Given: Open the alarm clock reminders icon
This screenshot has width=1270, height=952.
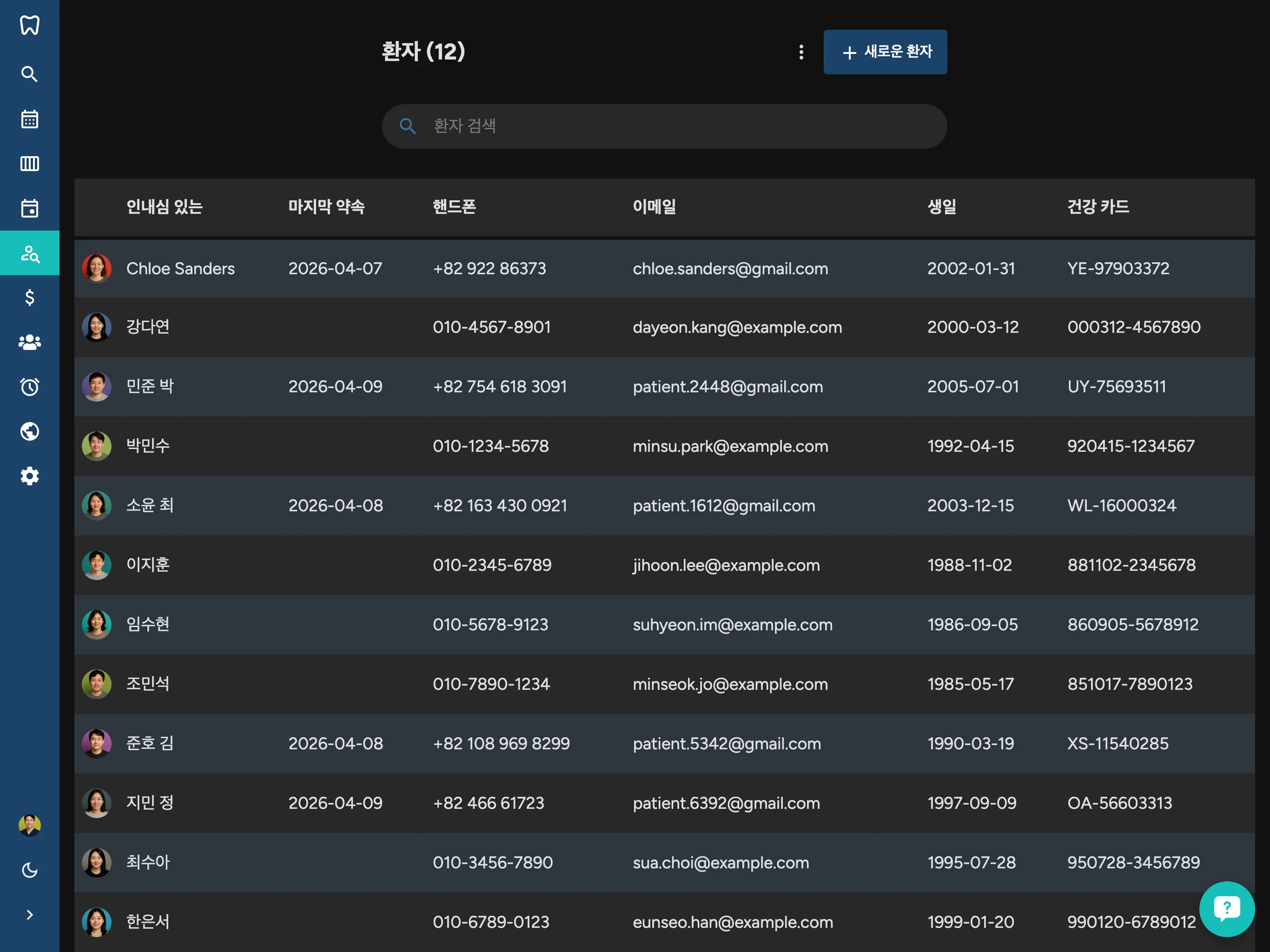Looking at the screenshot, I should pyautogui.click(x=29, y=387).
